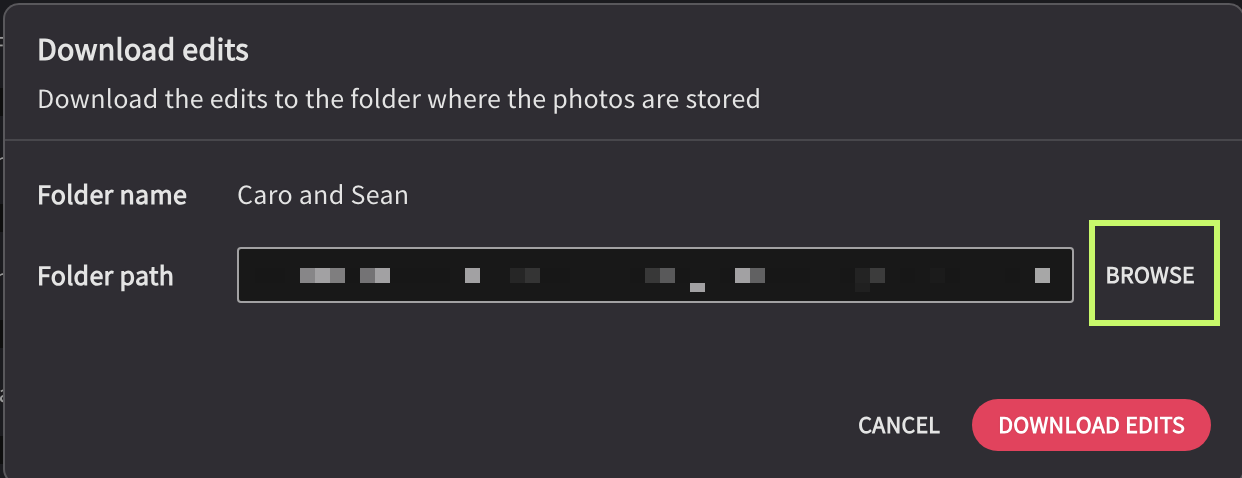1242x478 pixels.
Task: Choose a different folder with BROWSE
Action: [x=1150, y=275]
